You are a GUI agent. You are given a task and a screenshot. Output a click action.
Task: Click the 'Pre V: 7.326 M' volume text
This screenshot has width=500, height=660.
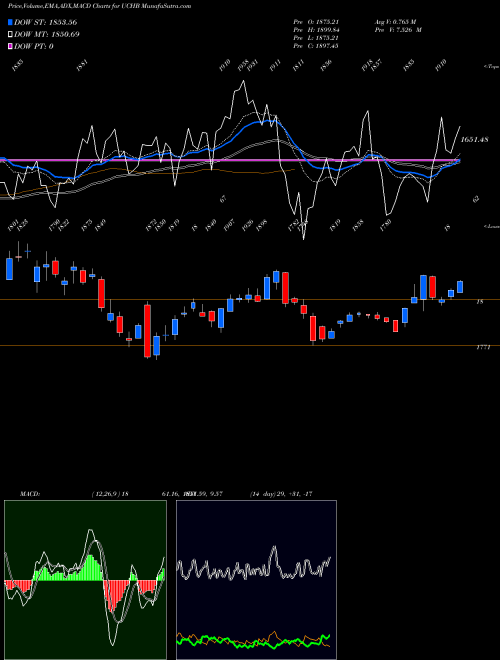pyautogui.click(x=398, y=29)
